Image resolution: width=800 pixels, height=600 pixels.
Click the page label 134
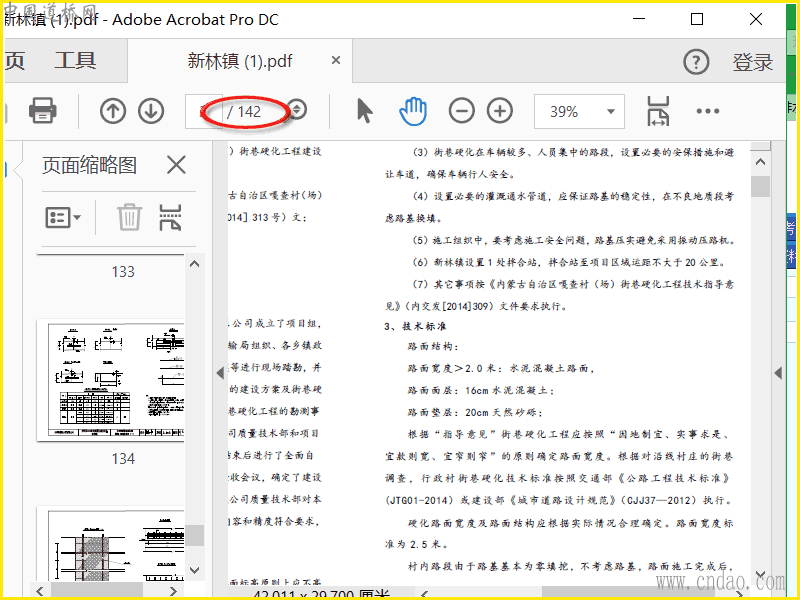123,459
